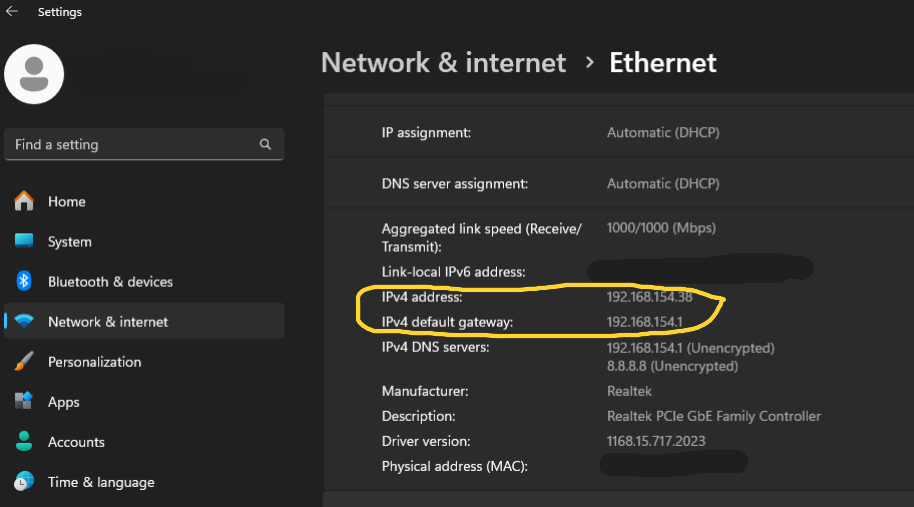This screenshot has width=914, height=507.
Task: Focus the 'Find a setting' search field
Action: 130,144
